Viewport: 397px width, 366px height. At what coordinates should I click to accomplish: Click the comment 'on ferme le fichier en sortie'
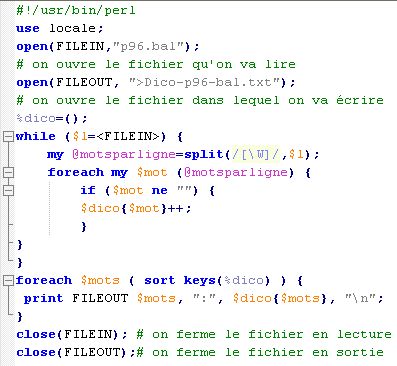(x=268, y=352)
